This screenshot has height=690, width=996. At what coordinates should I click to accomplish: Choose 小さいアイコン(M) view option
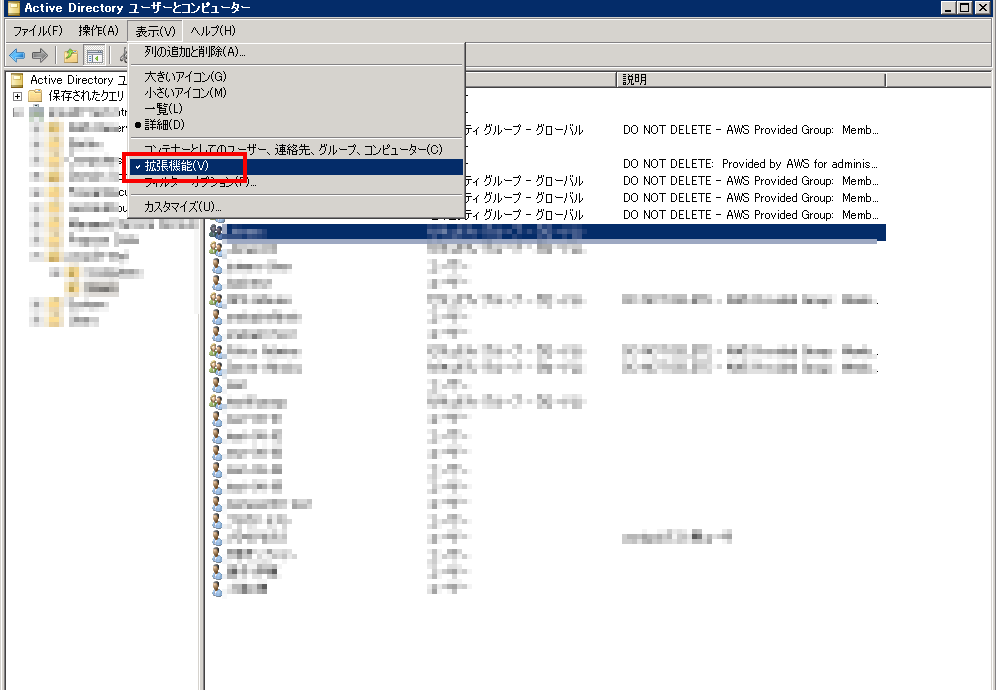[x=185, y=93]
